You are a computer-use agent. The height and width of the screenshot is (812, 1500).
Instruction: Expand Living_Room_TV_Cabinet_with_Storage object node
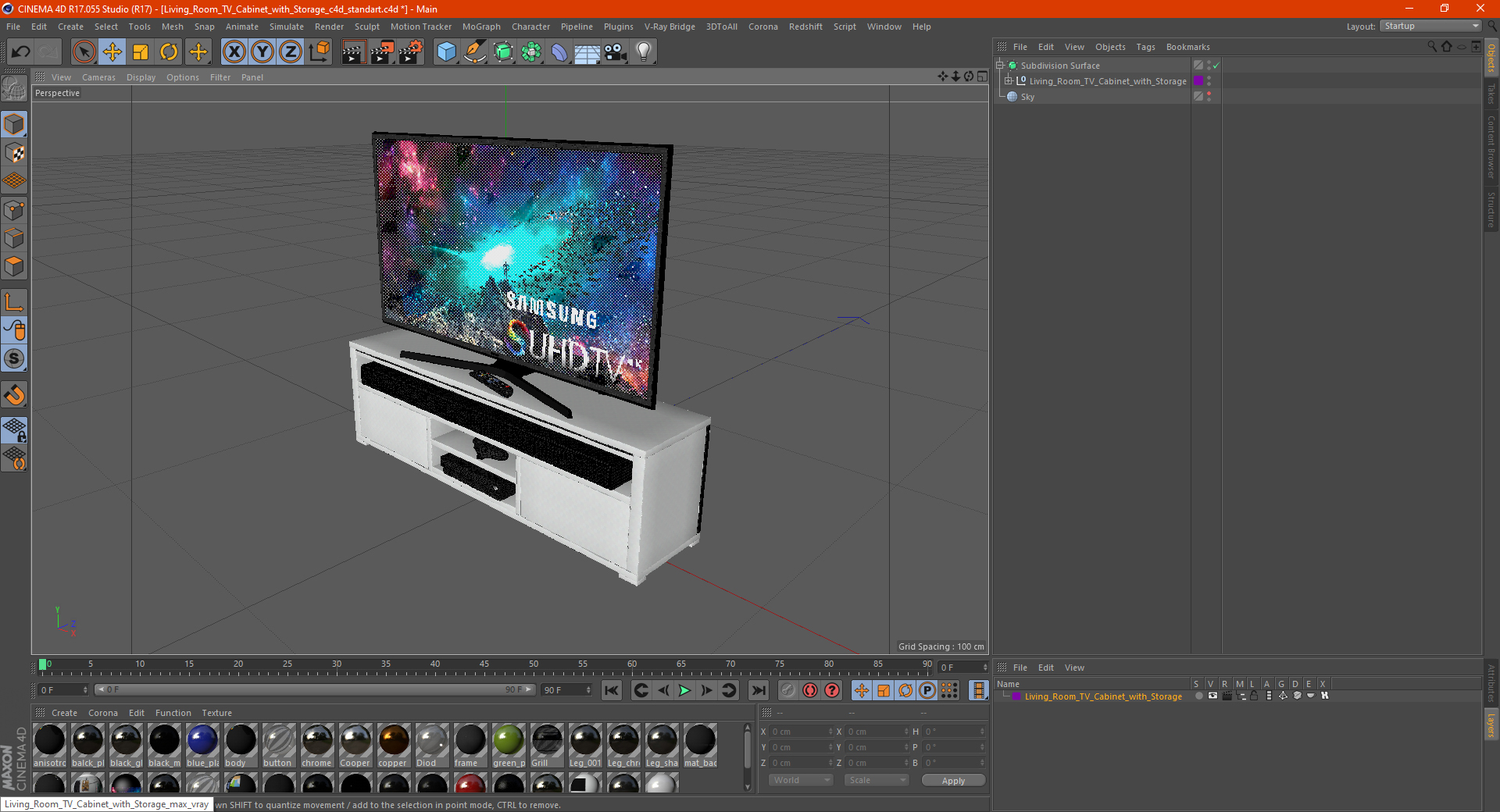[1009, 81]
